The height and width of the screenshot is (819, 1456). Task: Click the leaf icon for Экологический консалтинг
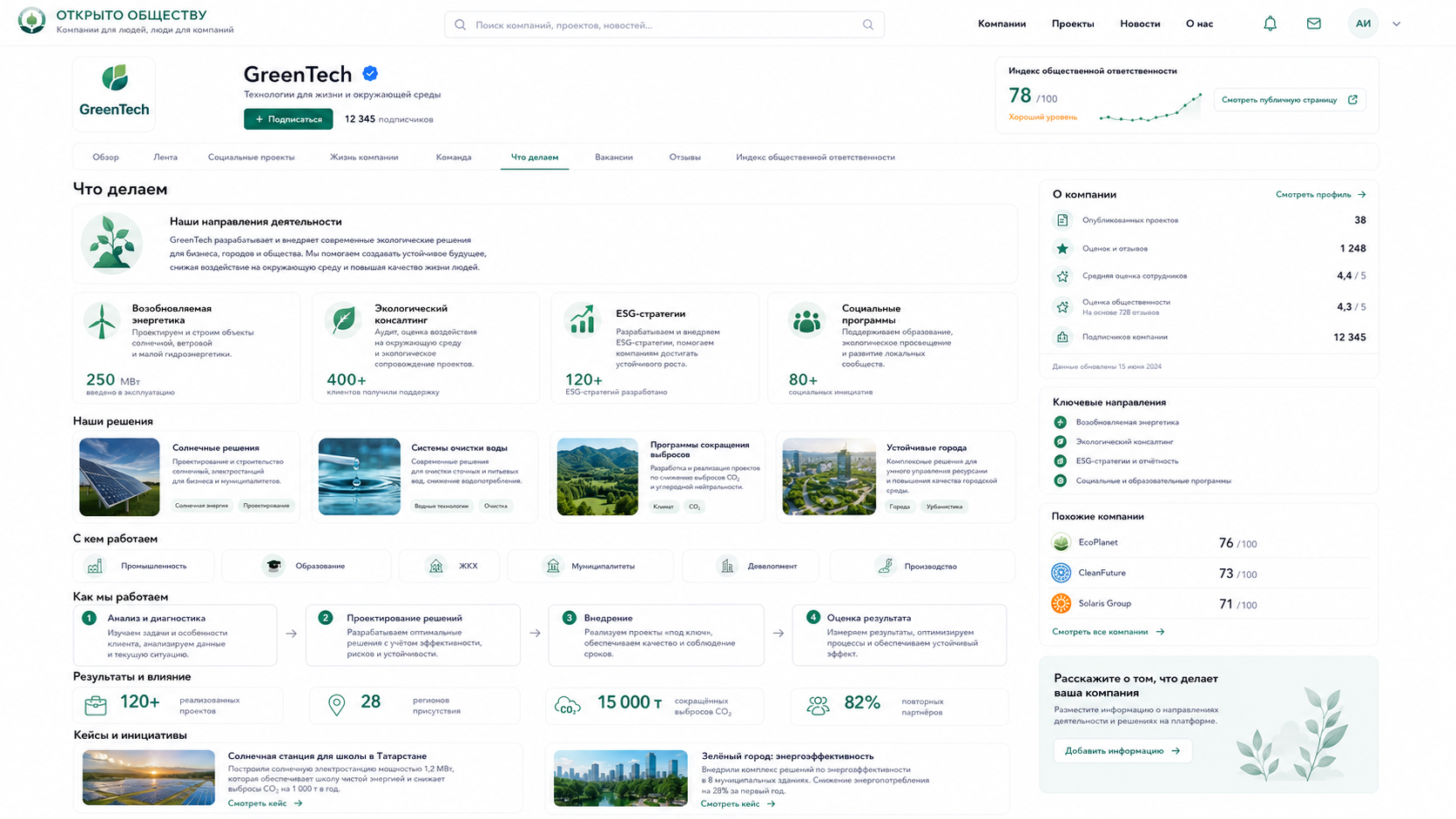(343, 319)
